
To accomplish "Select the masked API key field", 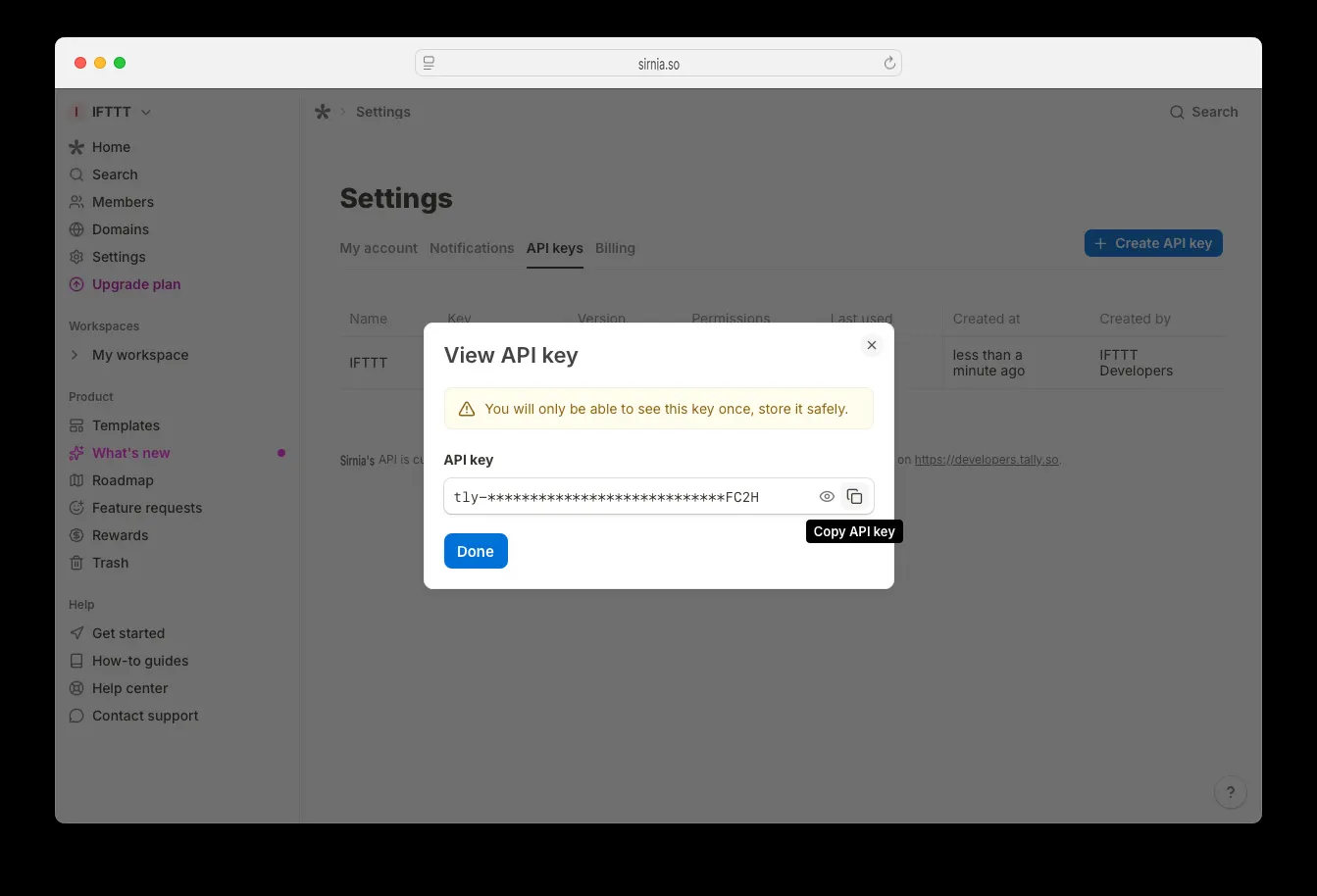I will pyautogui.click(x=658, y=497).
